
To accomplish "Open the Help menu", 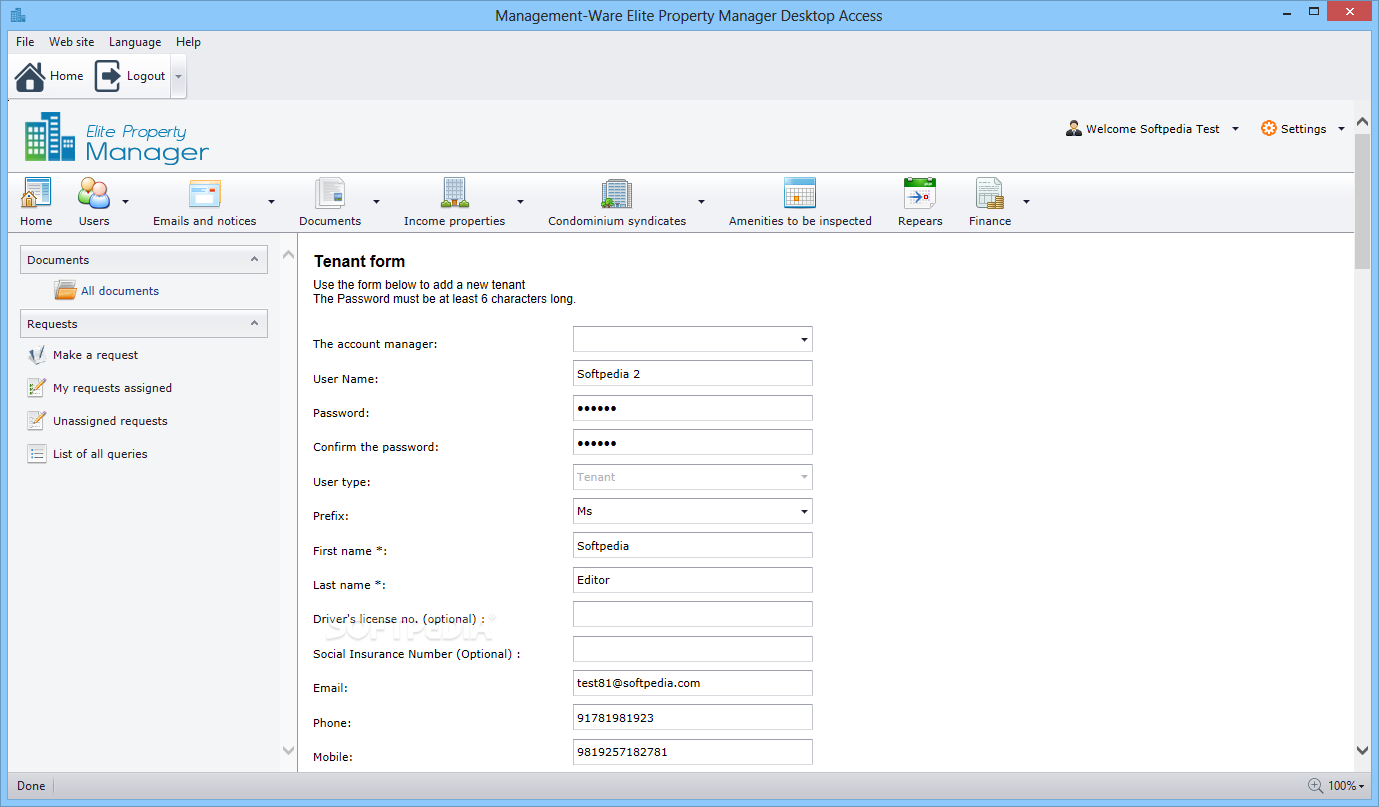I will click(188, 42).
